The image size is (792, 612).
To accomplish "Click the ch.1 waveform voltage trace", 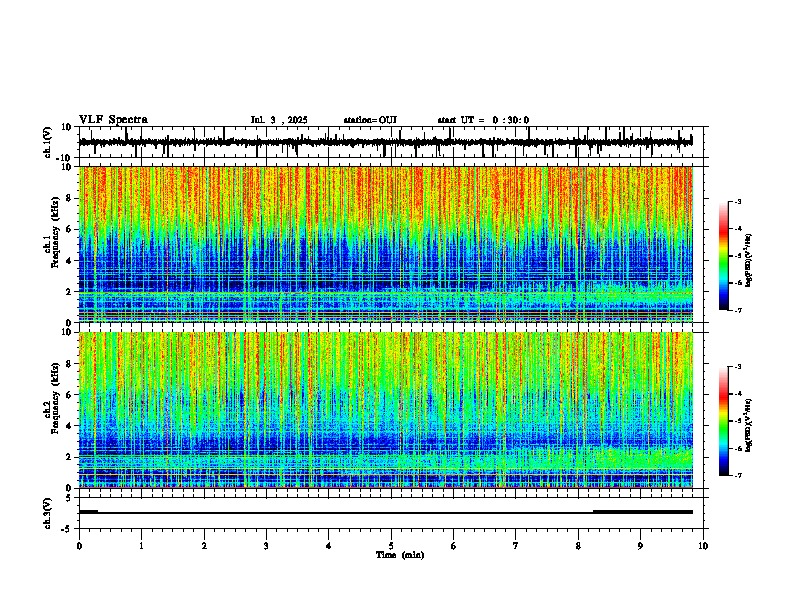I will (386, 142).
